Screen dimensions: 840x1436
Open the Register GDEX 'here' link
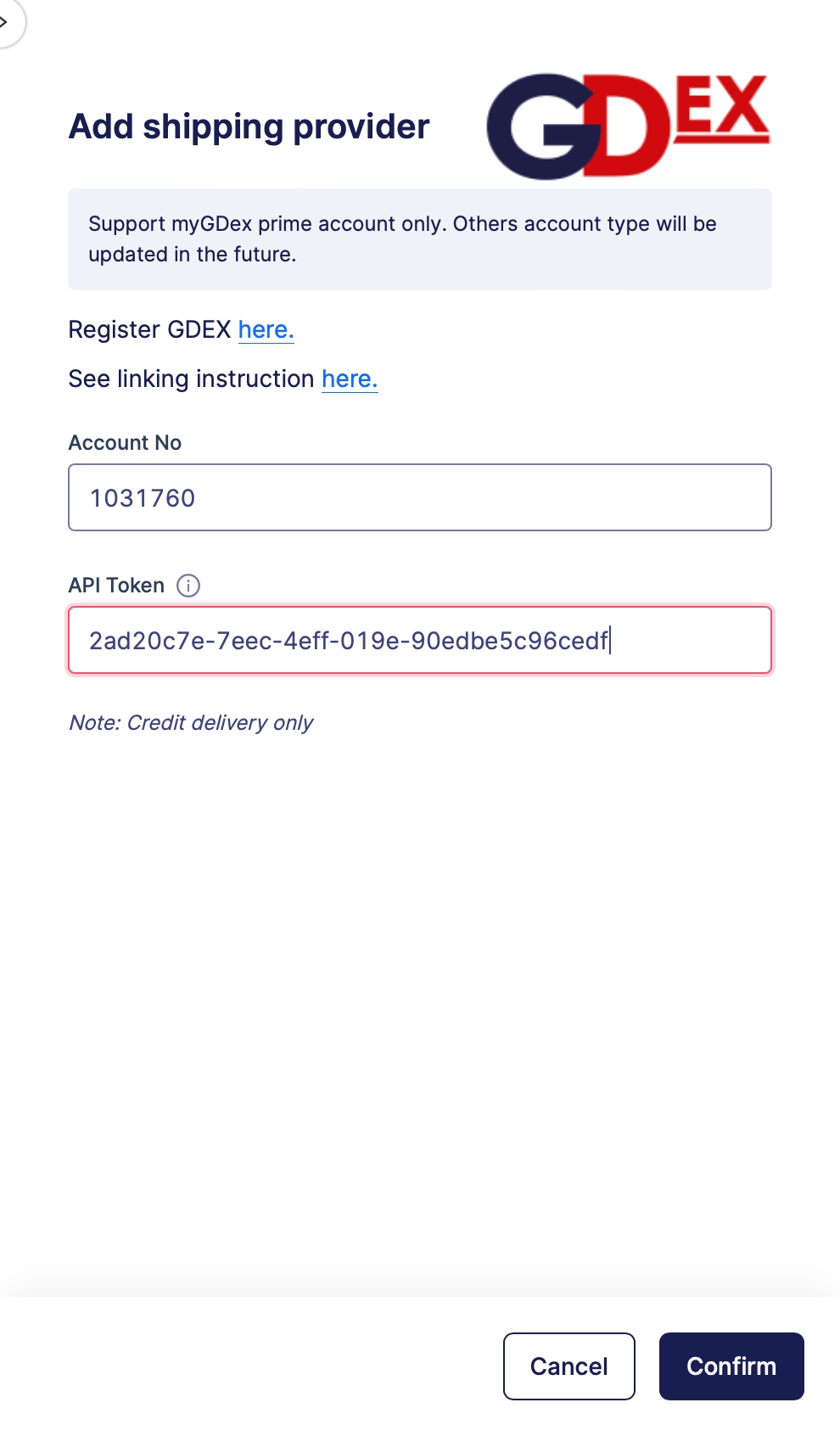[266, 329]
